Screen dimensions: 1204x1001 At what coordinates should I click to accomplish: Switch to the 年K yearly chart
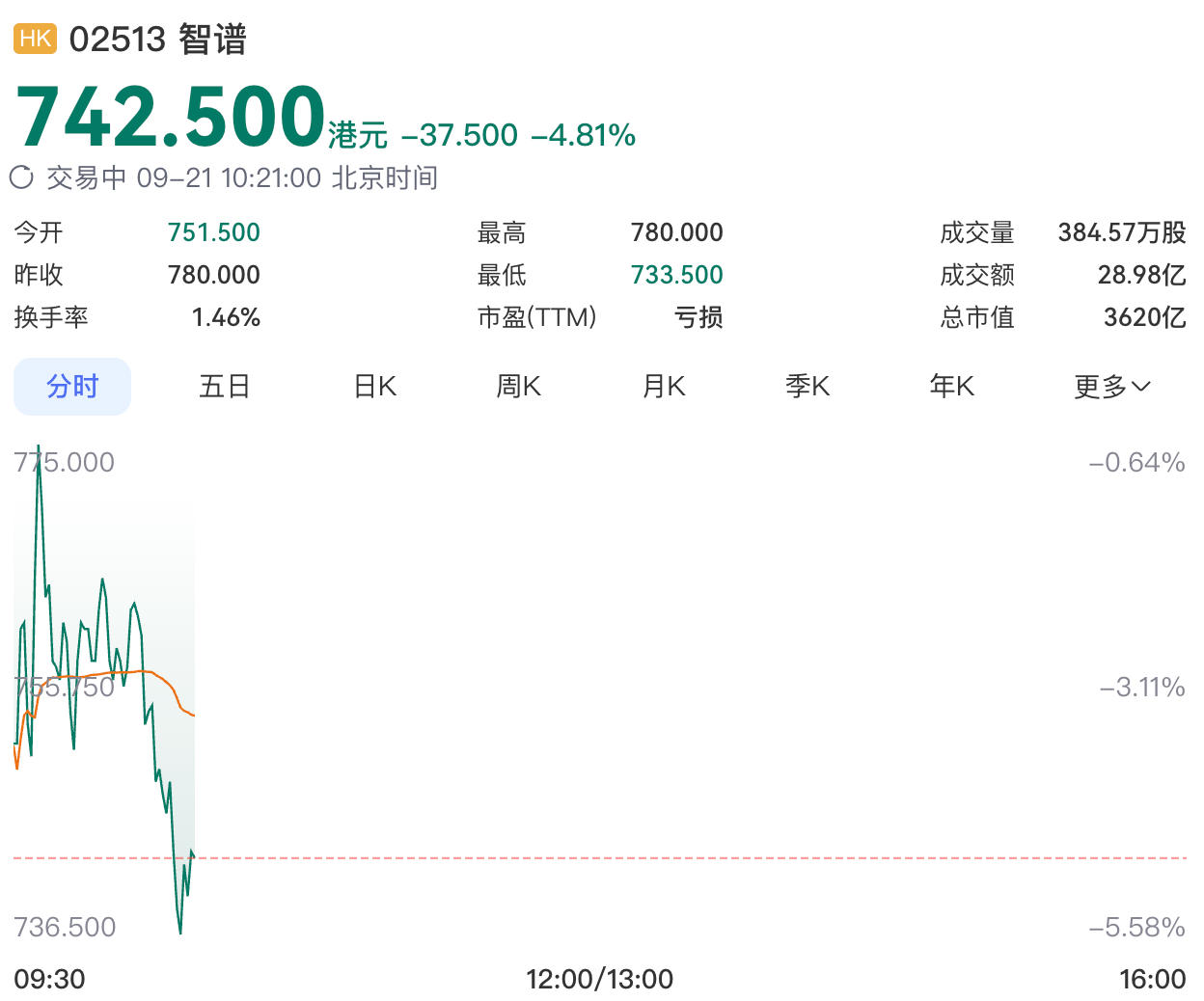point(951,387)
